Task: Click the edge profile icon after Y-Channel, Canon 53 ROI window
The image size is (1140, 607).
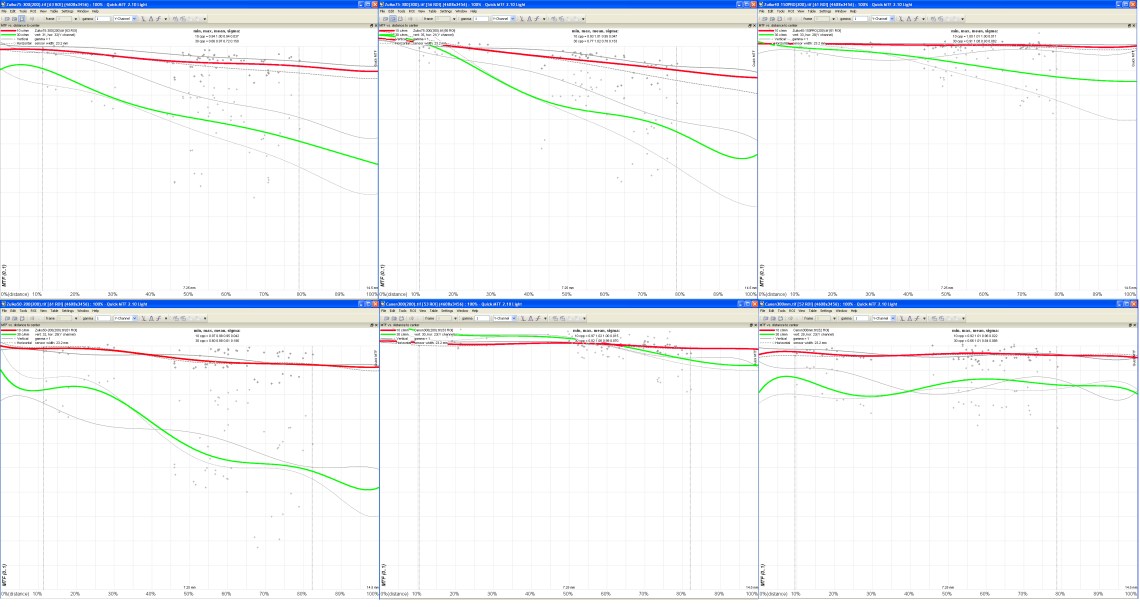Action: 524,318
